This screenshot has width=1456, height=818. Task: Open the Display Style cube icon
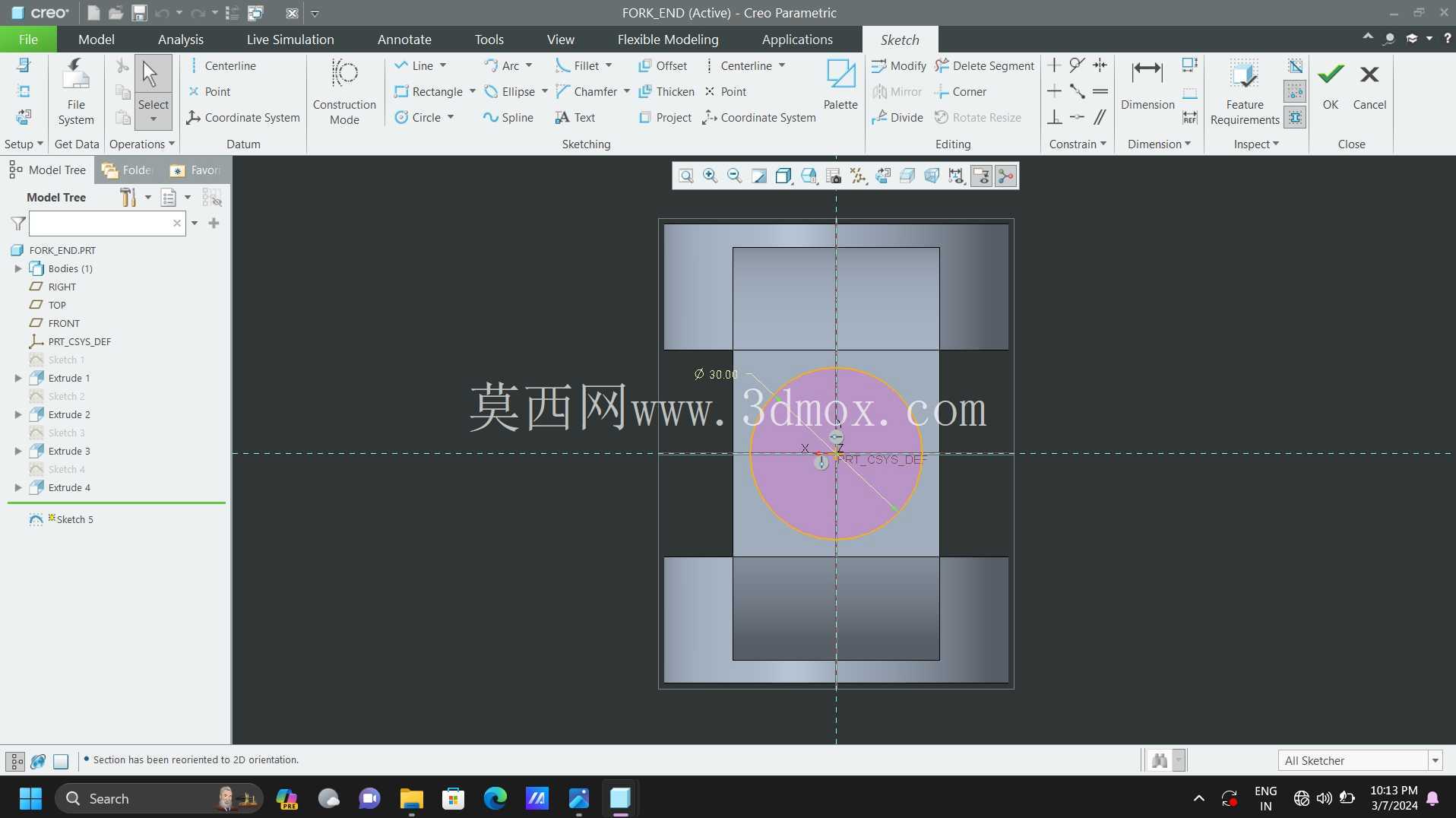pyautogui.click(x=783, y=176)
